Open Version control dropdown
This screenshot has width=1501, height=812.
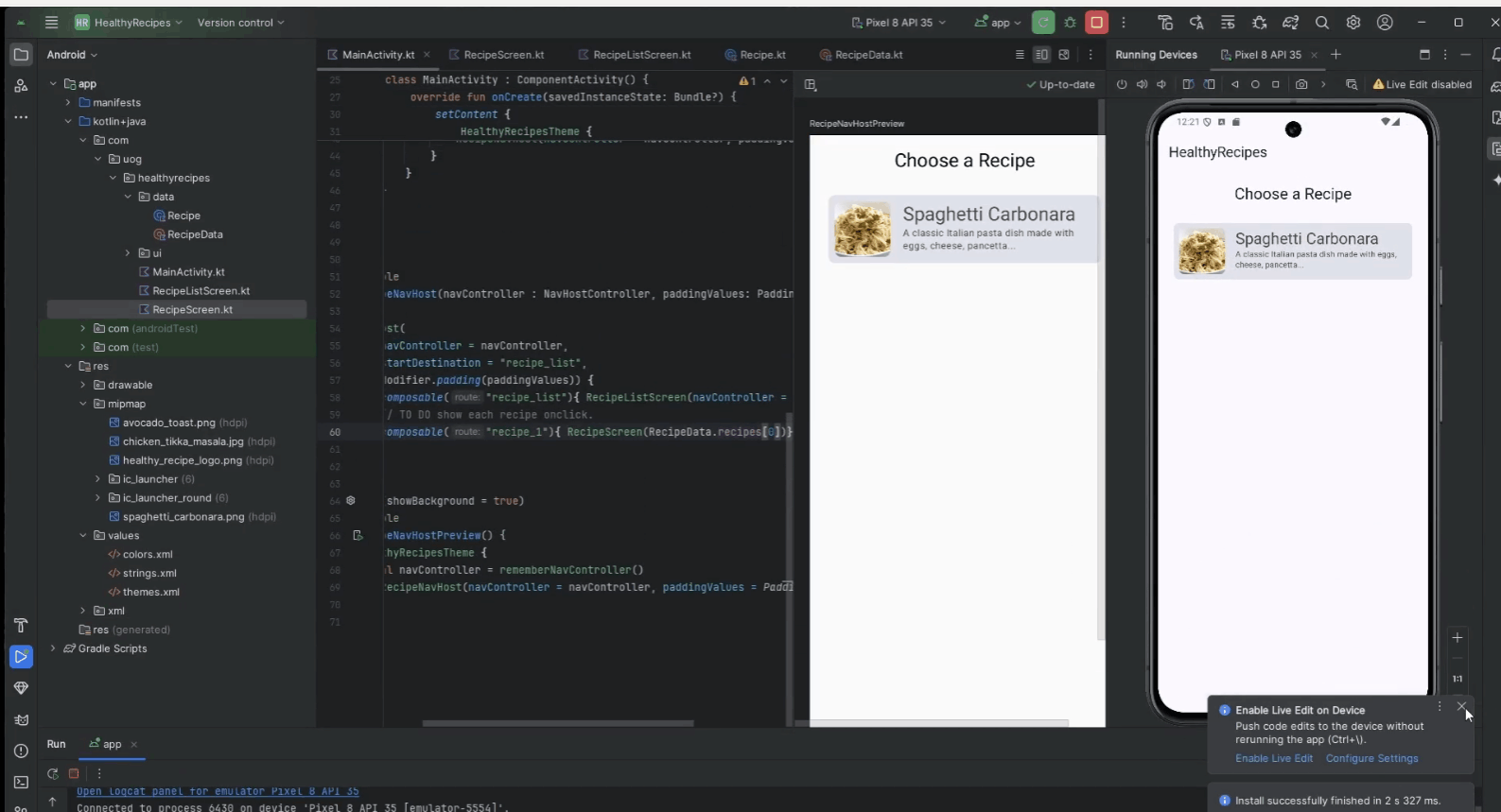tap(240, 23)
